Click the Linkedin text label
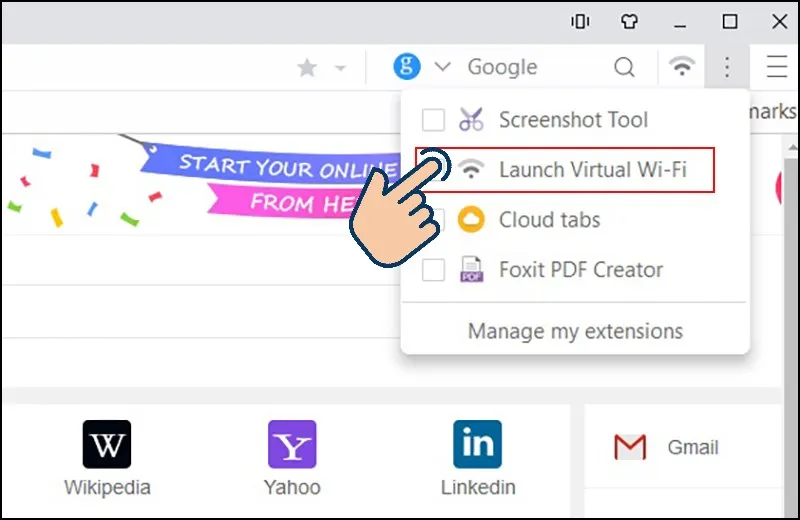 (478, 487)
